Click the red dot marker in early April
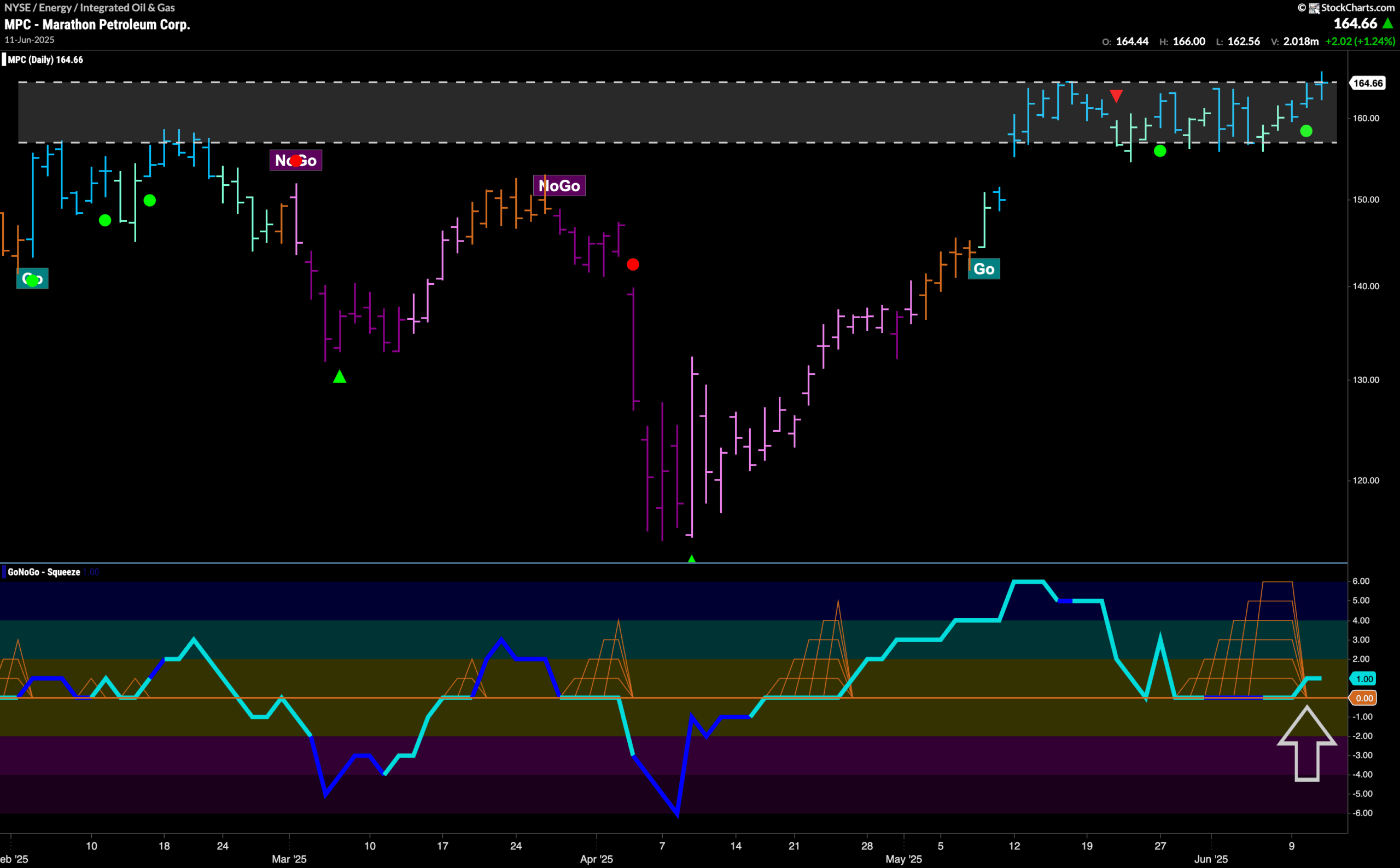Screen dimensions: 1400x868 [x=633, y=264]
